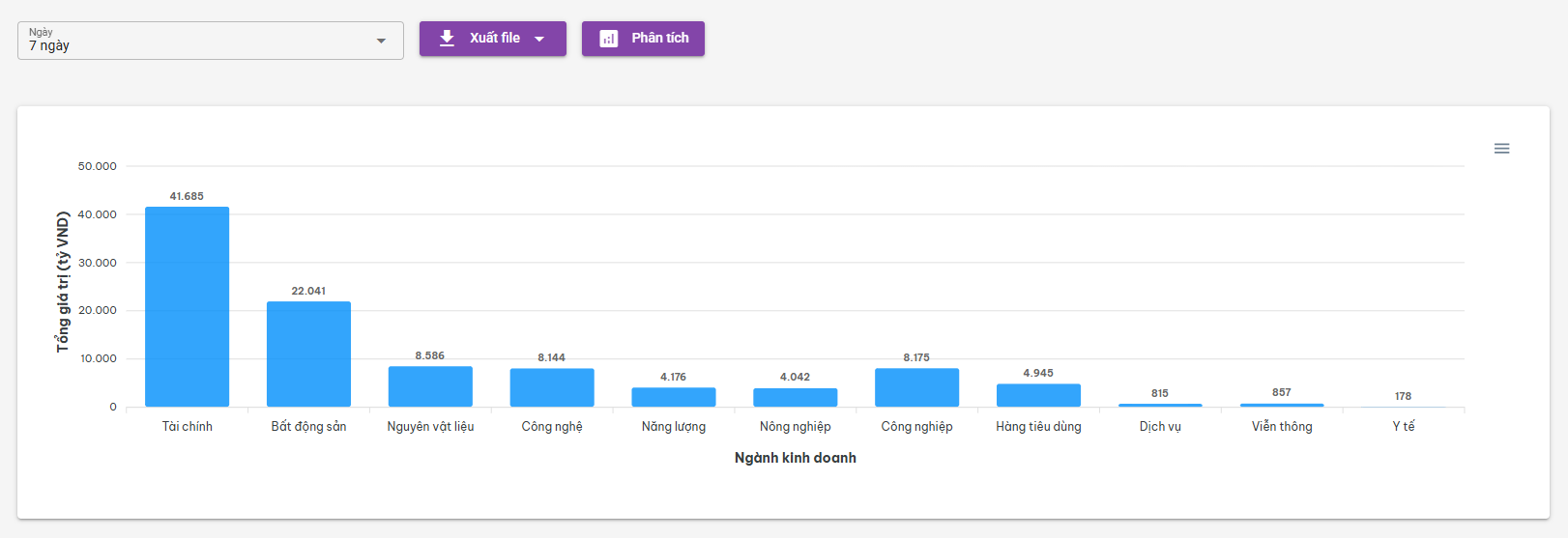The width and height of the screenshot is (1568, 538).
Task: Click the Xuất file text
Action: tap(494, 39)
